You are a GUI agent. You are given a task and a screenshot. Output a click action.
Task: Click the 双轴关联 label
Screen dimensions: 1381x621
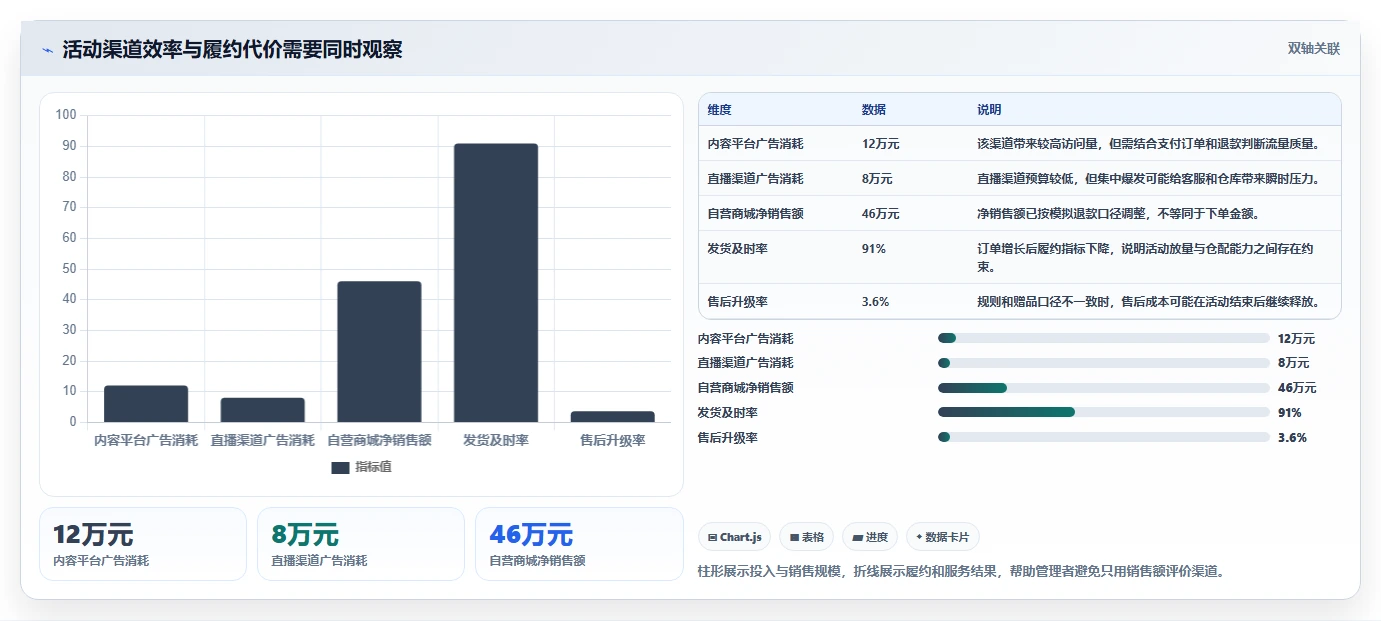[1313, 49]
